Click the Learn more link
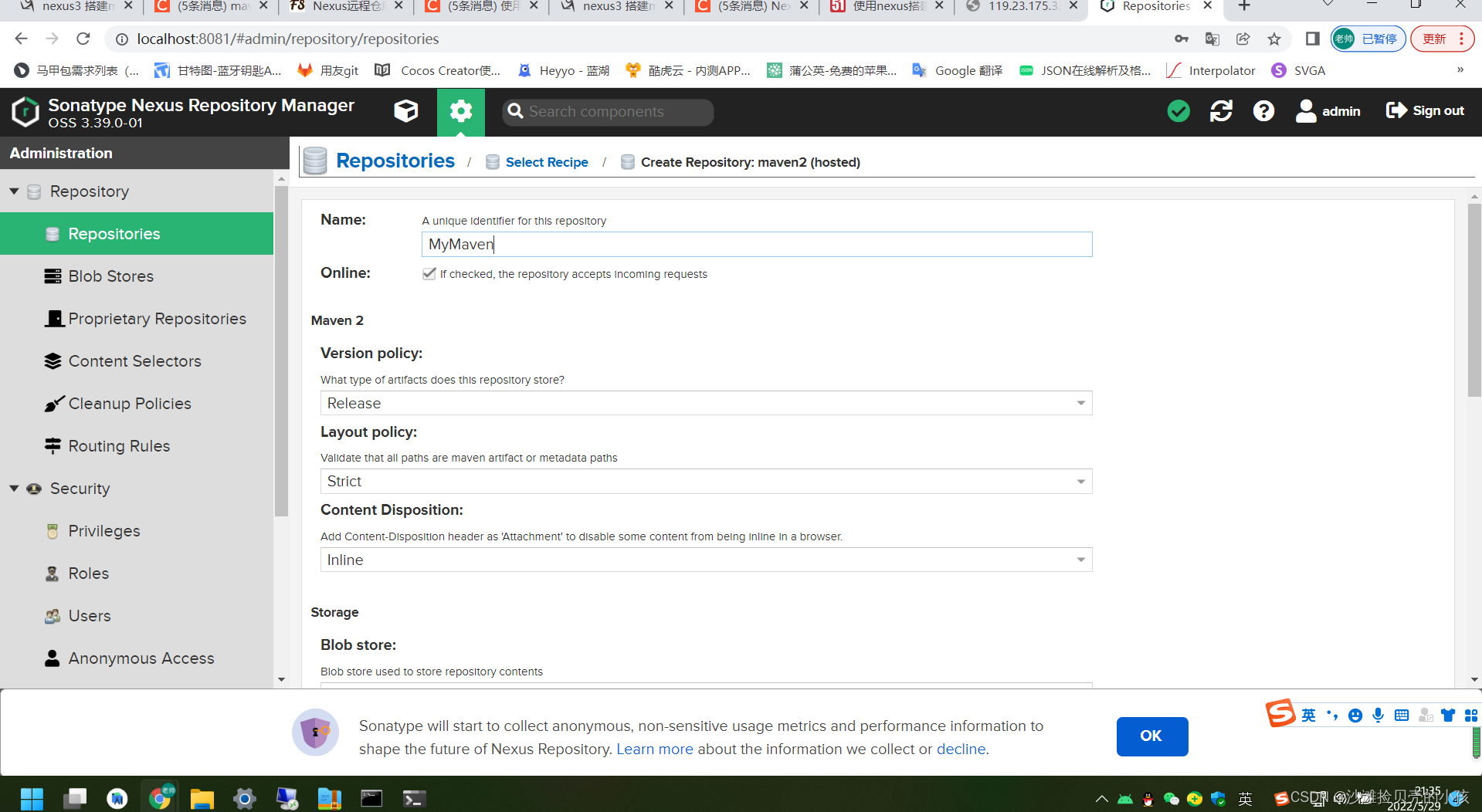The image size is (1482, 812). [x=654, y=749]
